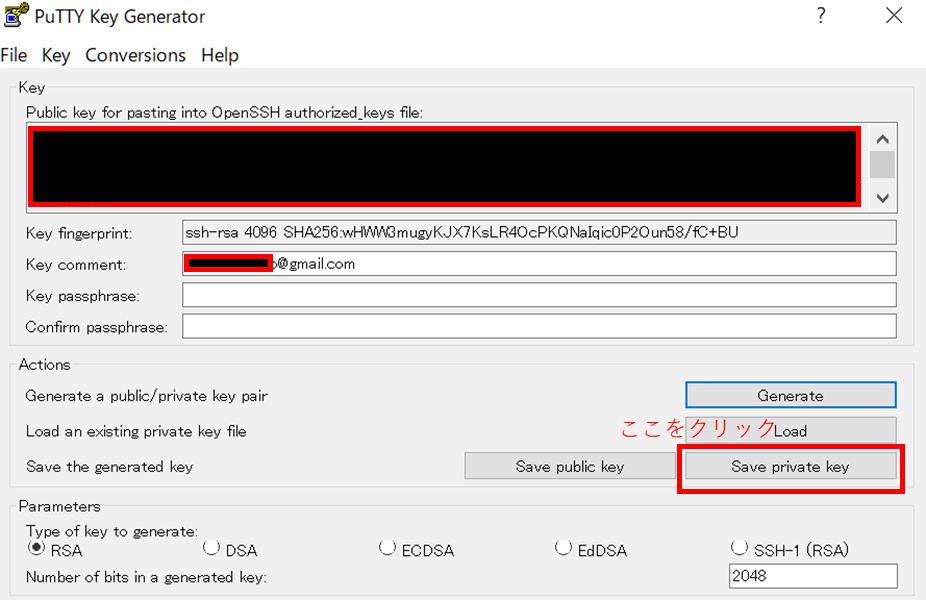Click the number of bits field showing 2048
Image resolution: width=926 pixels, height=600 pixels.
coord(813,576)
